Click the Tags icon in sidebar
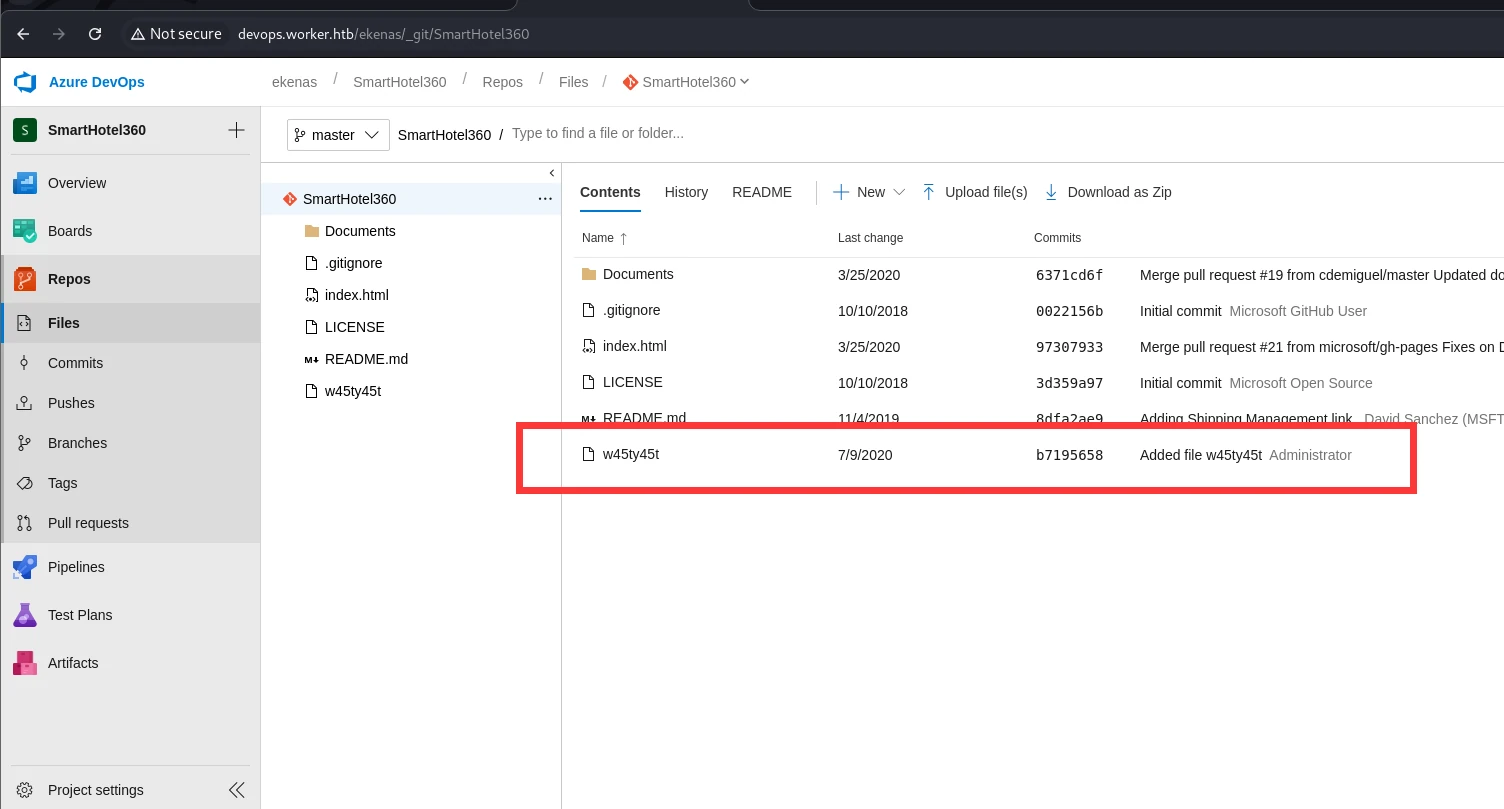The height and width of the screenshot is (809, 1504). pos(25,483)
